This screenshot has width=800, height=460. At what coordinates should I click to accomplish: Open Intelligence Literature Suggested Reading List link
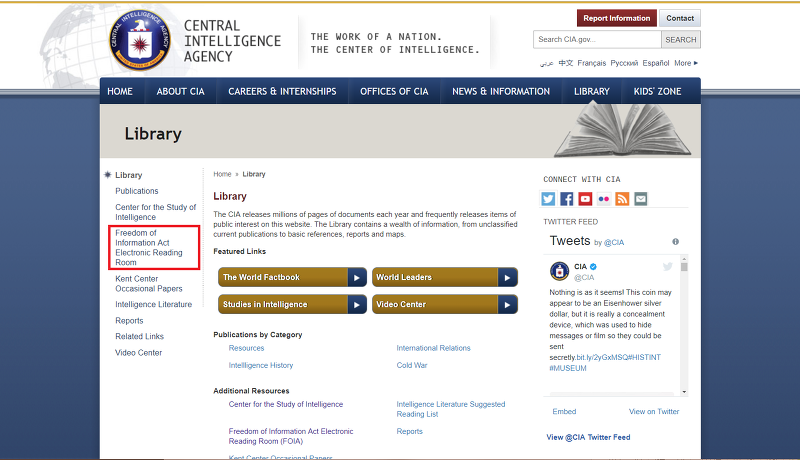point(451,410)
